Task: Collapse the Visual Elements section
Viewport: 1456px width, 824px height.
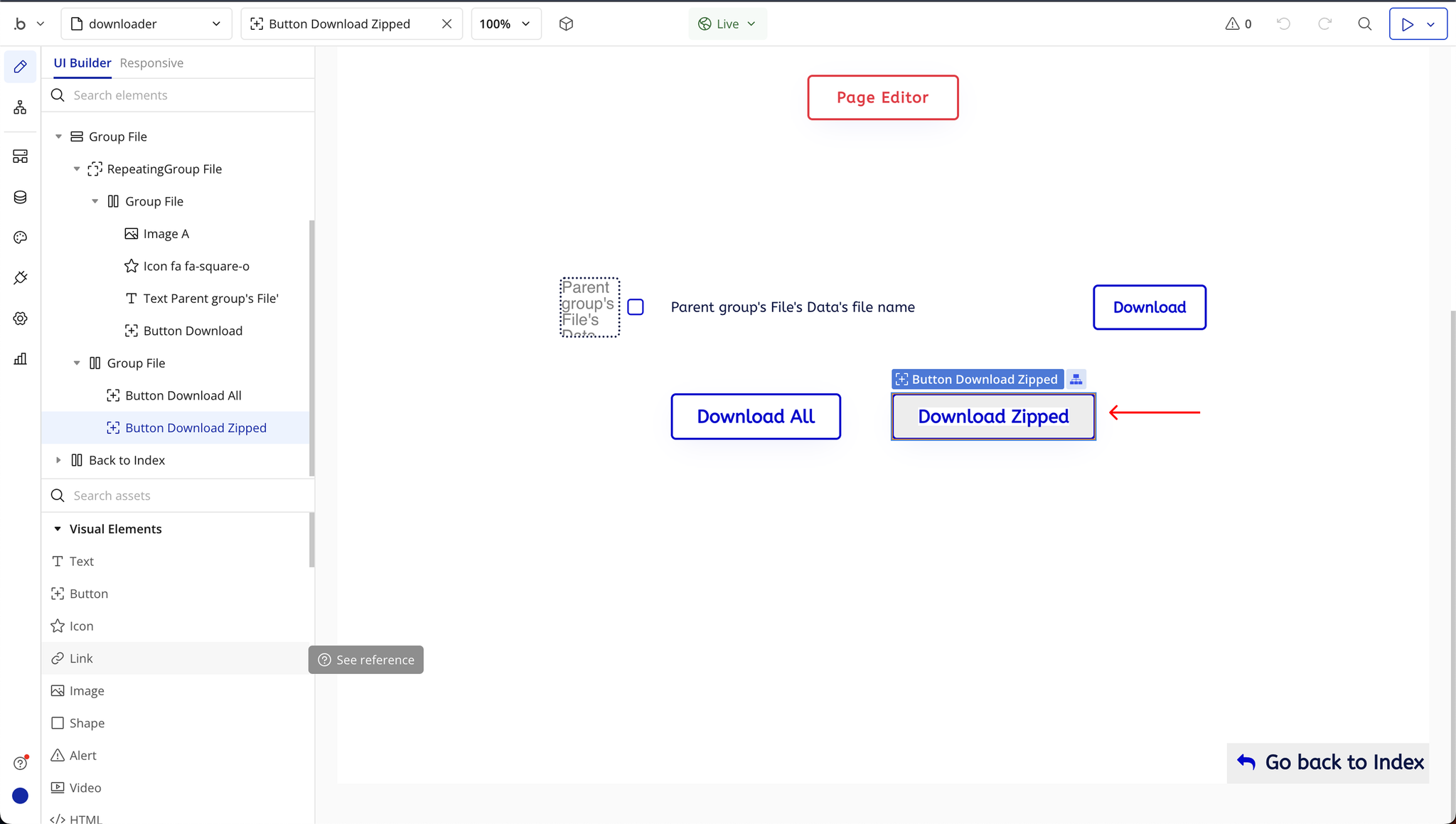Action: click(58, 529)
